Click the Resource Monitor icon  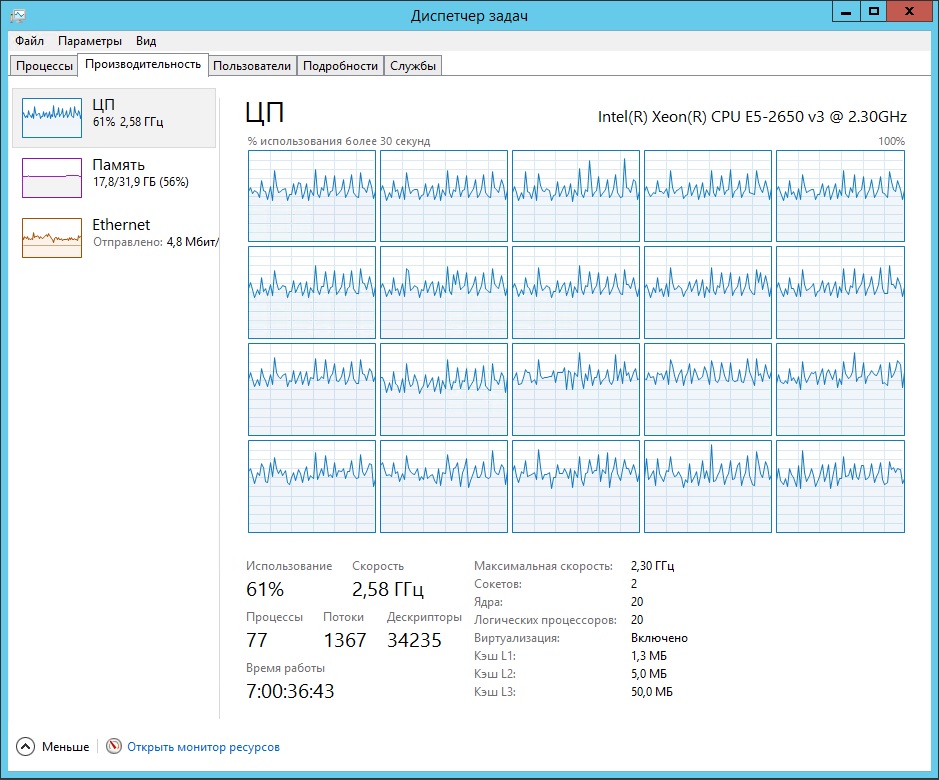tap(114, 746)
